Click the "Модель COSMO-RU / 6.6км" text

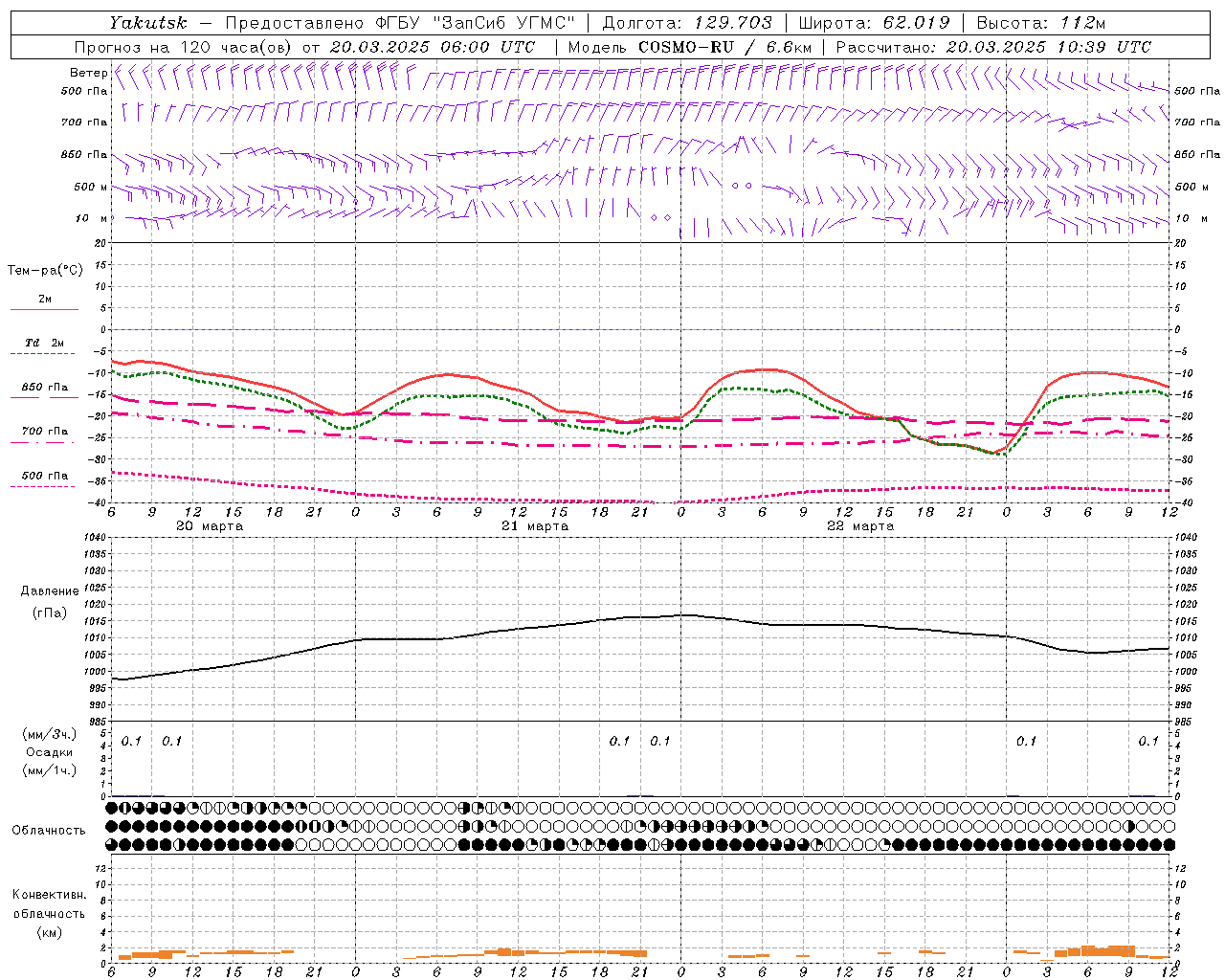[689, 47]
